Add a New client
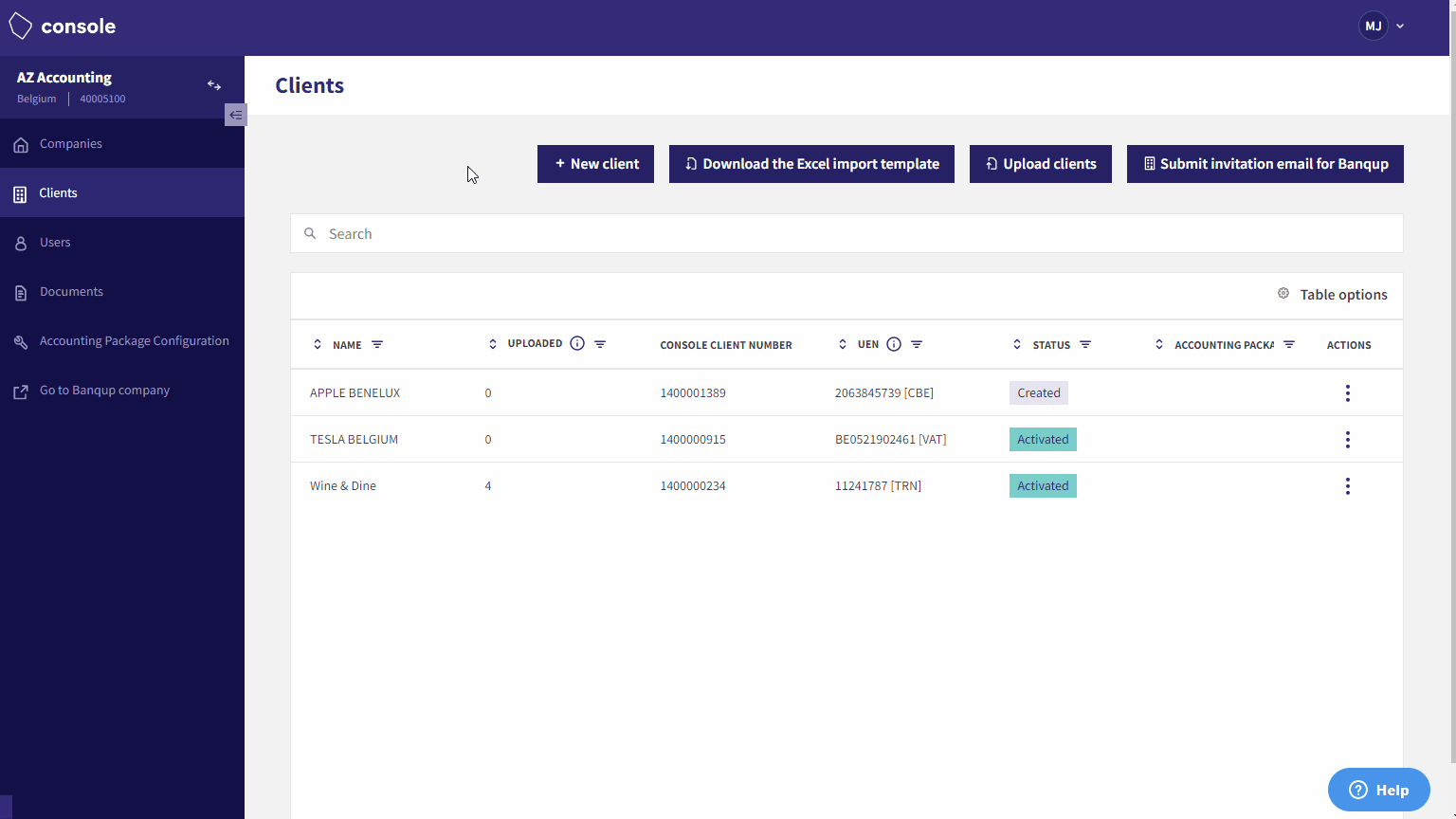1456x819 pixels. tap(595, 164)
